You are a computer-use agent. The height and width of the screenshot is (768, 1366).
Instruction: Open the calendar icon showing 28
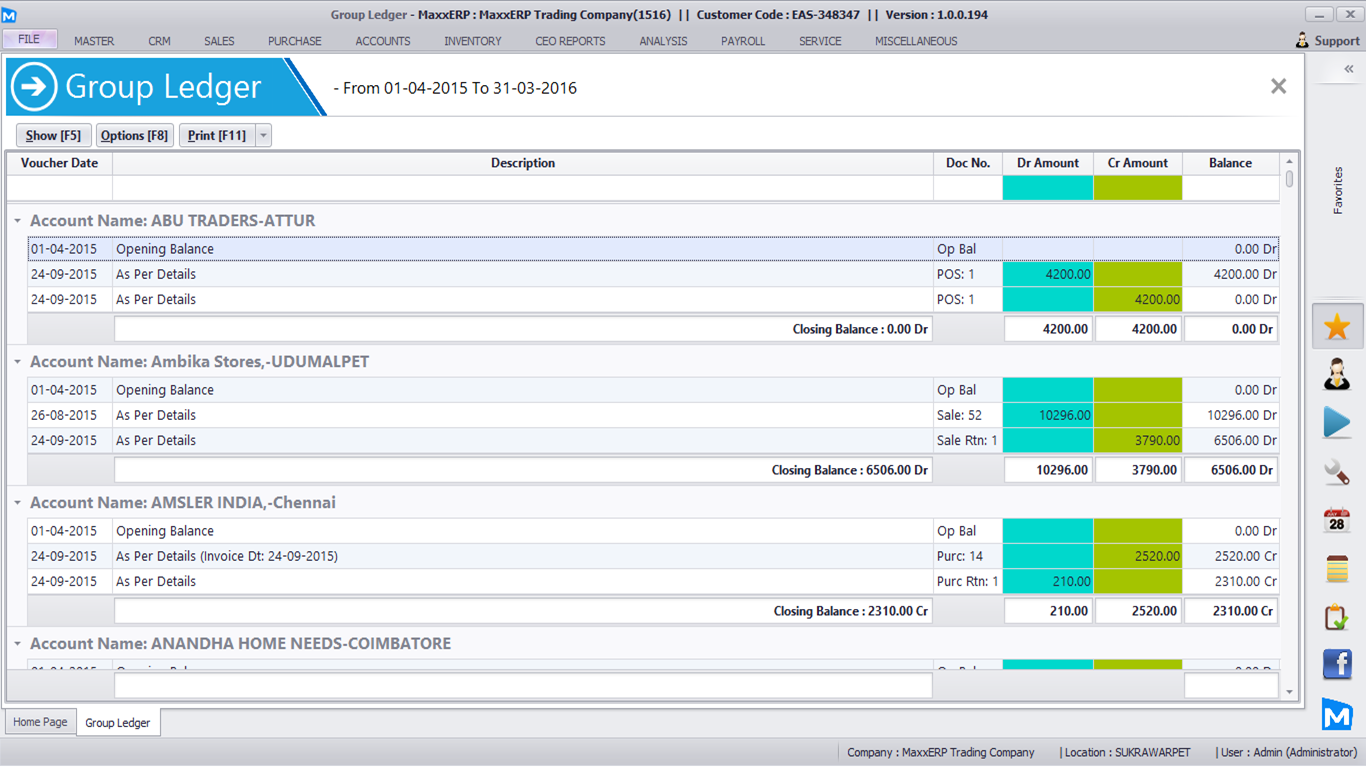click(x=1337, y=520)
